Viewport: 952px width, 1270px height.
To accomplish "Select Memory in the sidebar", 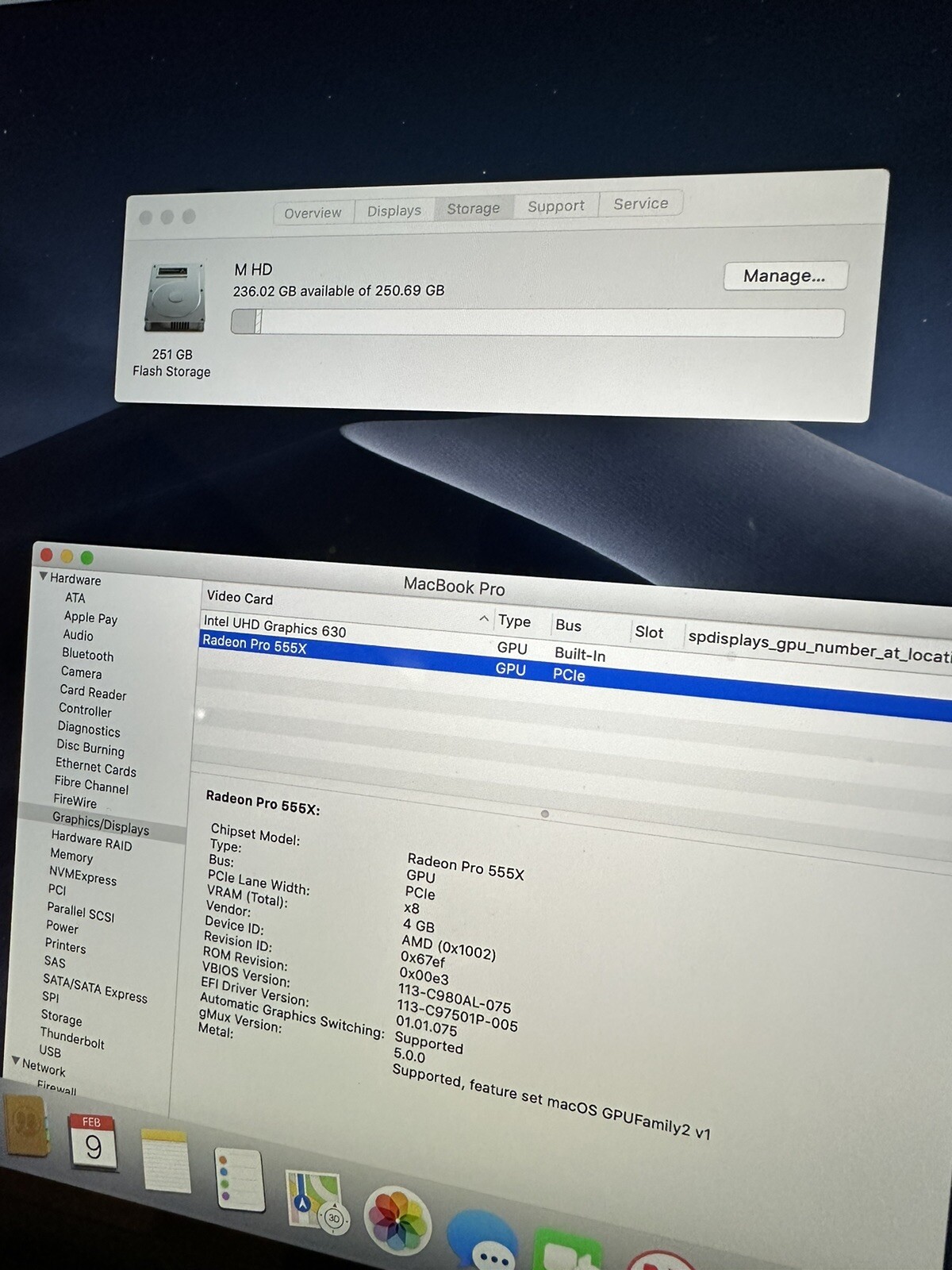I will (71, 856).
